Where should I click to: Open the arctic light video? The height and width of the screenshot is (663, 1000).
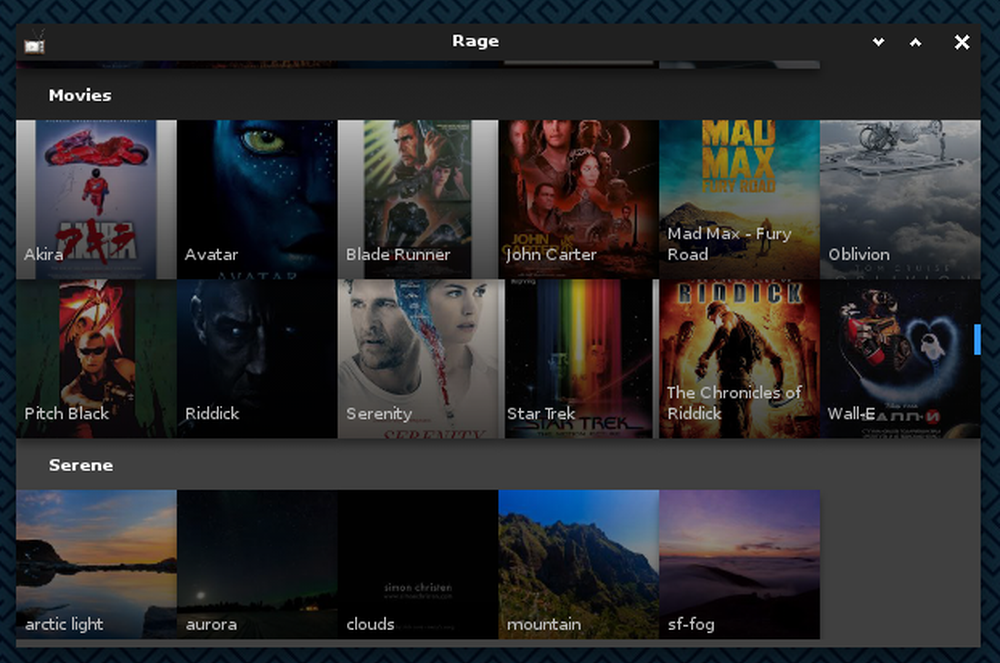click(x=96, y=564)
